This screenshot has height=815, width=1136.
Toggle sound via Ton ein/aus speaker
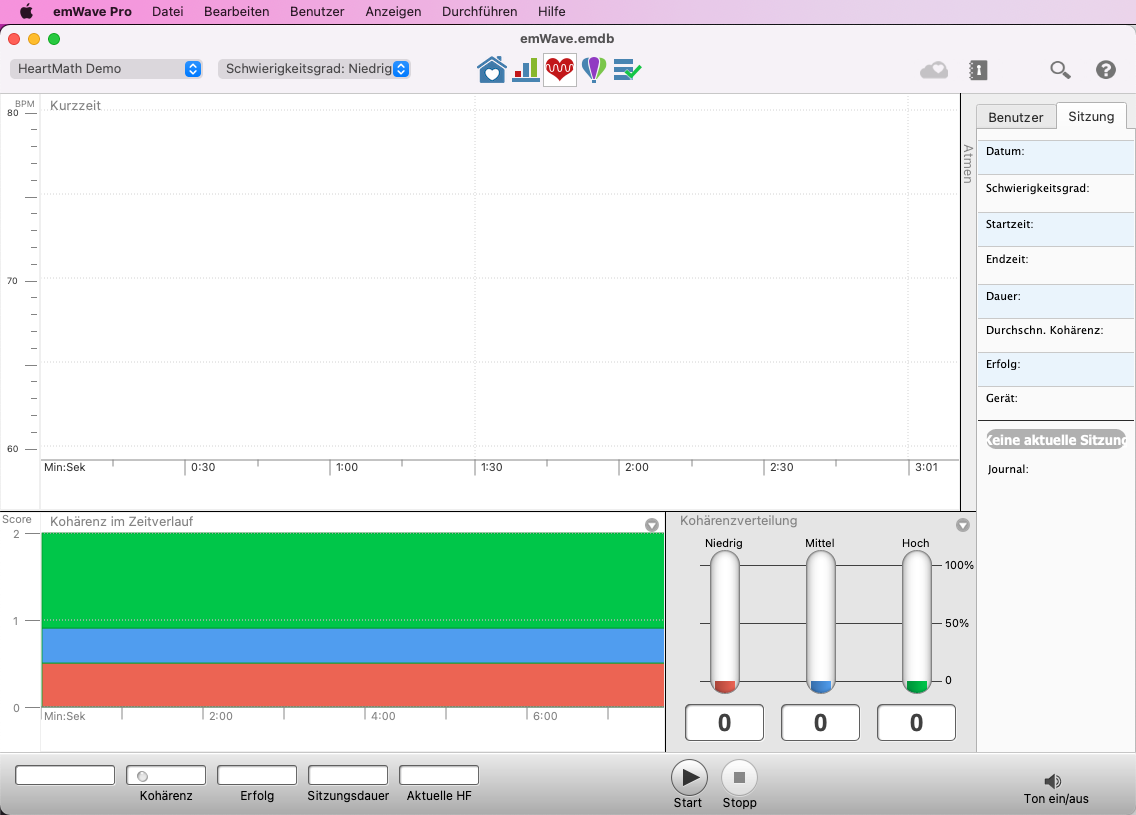click(x=1053, y=781)
